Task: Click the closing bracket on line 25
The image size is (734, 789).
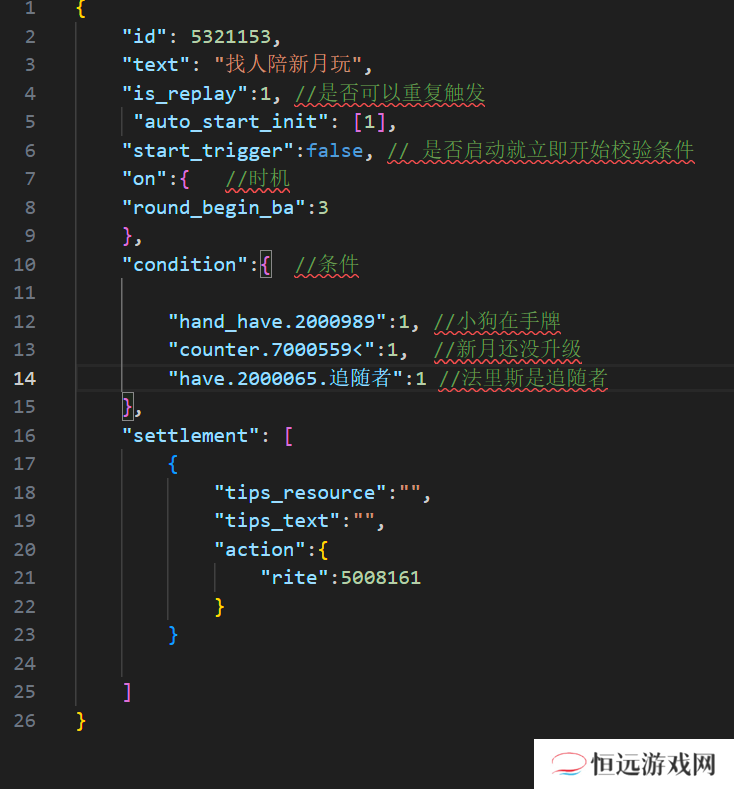Action: pyautogui.click(x=127, y=692)
